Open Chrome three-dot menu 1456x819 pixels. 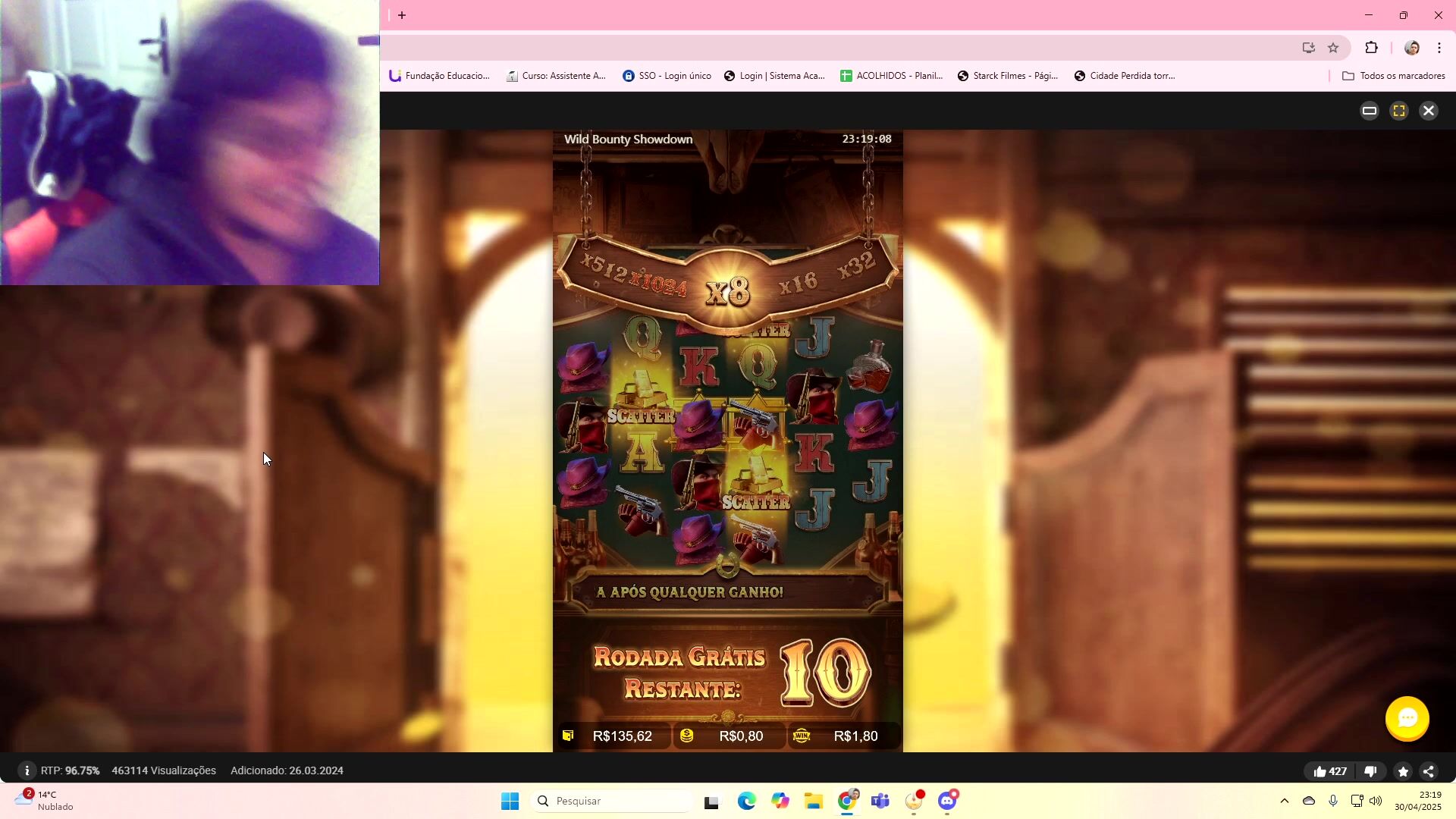point(1439,48)
